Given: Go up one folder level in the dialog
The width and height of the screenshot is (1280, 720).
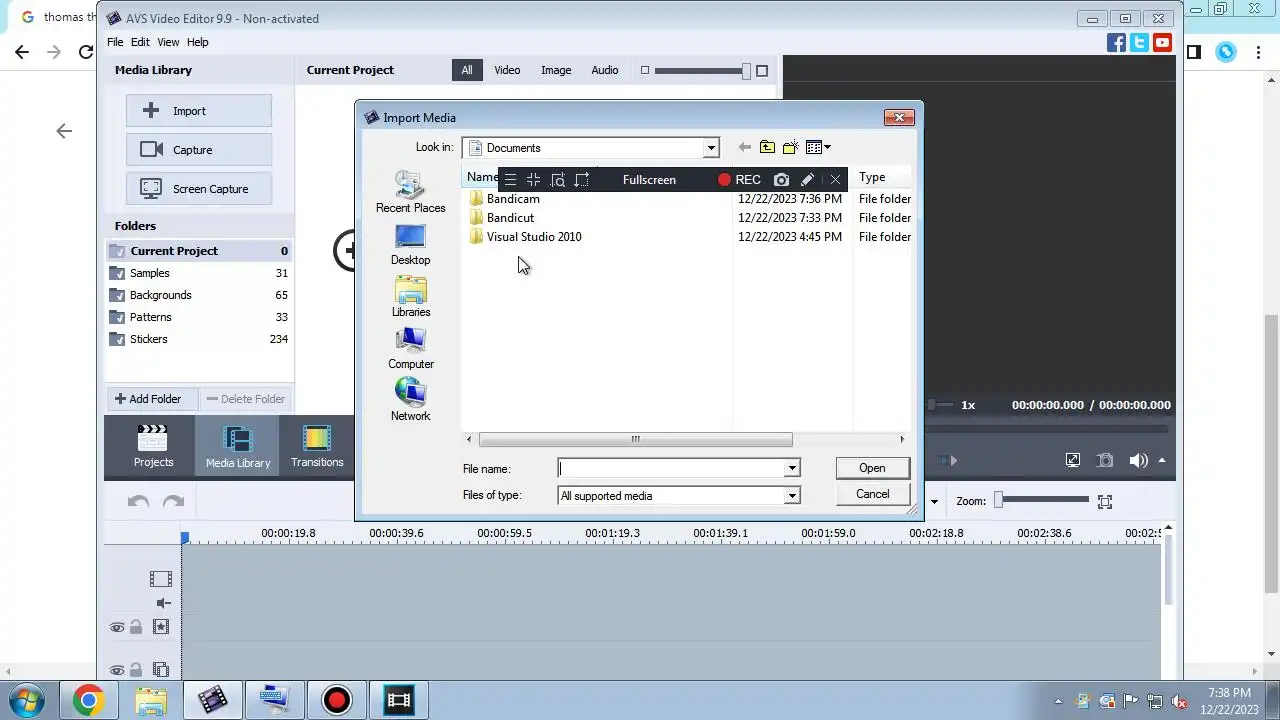Looking at the screenshot, I should (767, 148).
